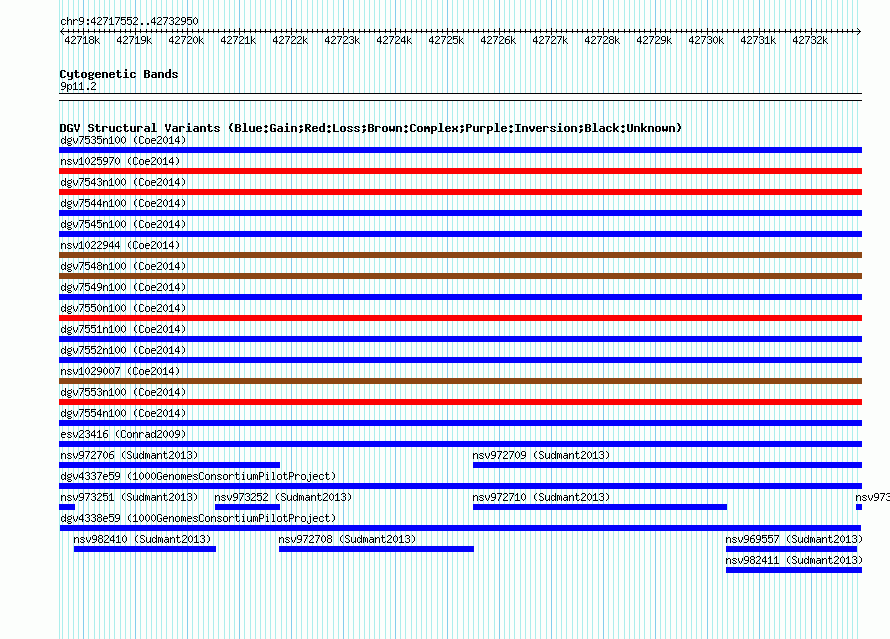890x639 pixels.
Task: Open the dgv7544n100 (Coe2014) variant label
Action: pyautogui.click(x=123, y=203)
